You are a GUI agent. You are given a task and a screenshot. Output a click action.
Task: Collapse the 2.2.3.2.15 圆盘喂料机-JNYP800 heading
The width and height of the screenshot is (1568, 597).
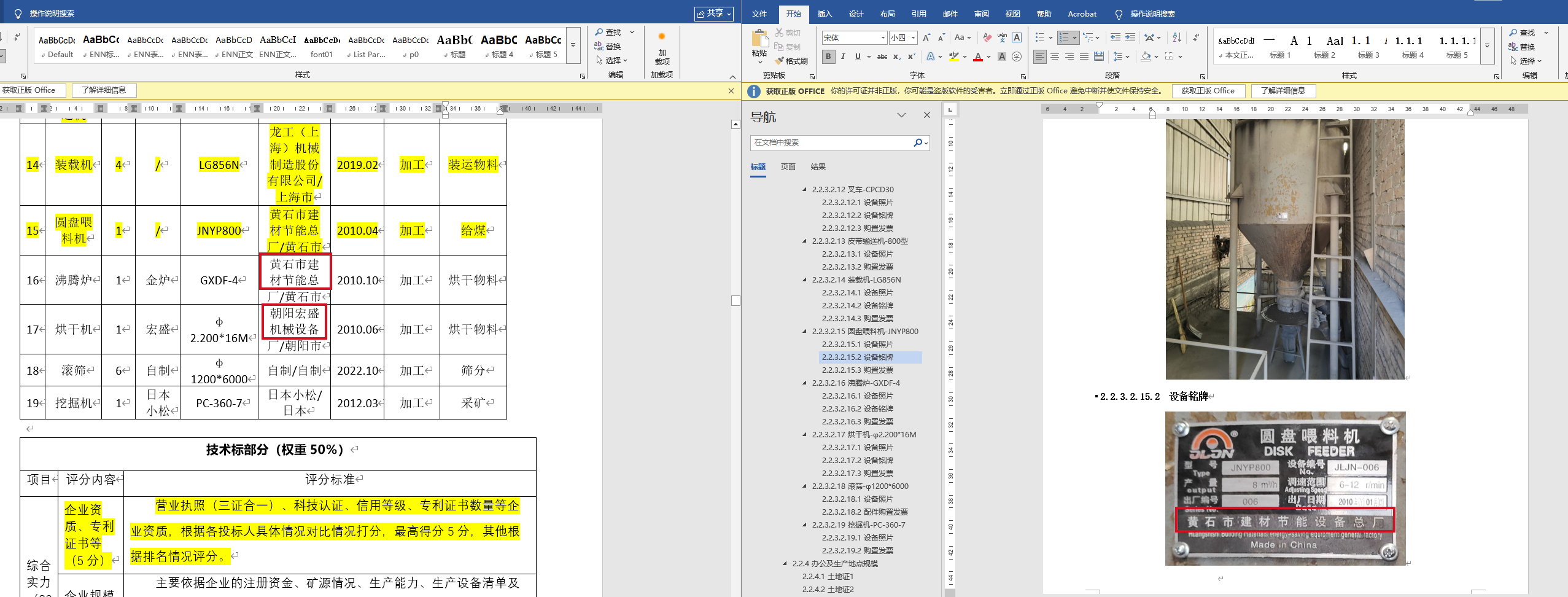[804, 332]
